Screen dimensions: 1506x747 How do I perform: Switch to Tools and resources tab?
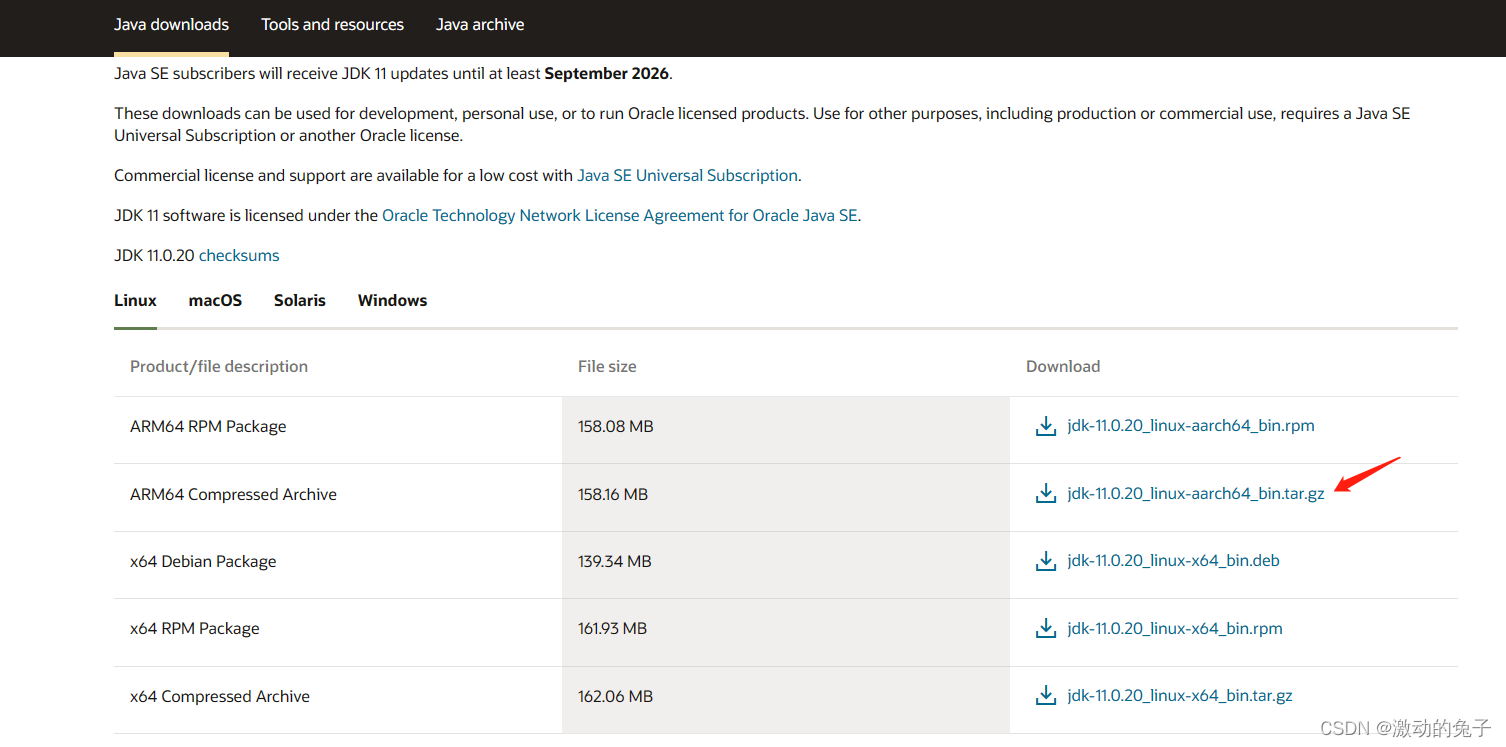pos(332,25)
